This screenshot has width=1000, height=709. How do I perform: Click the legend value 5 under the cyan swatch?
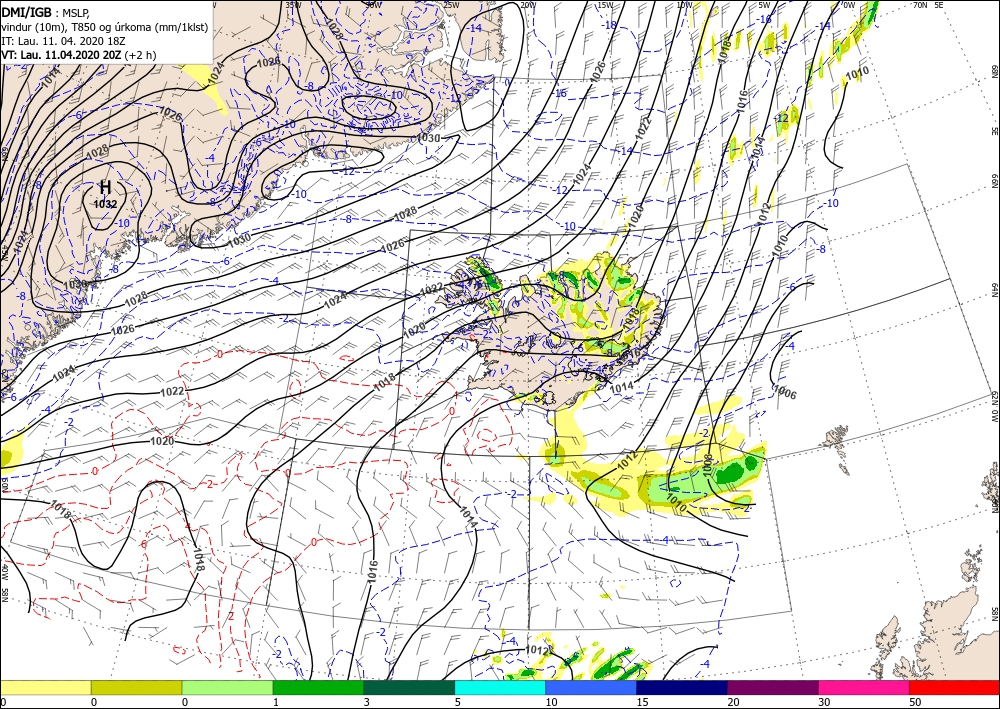(x=459, y=702)
